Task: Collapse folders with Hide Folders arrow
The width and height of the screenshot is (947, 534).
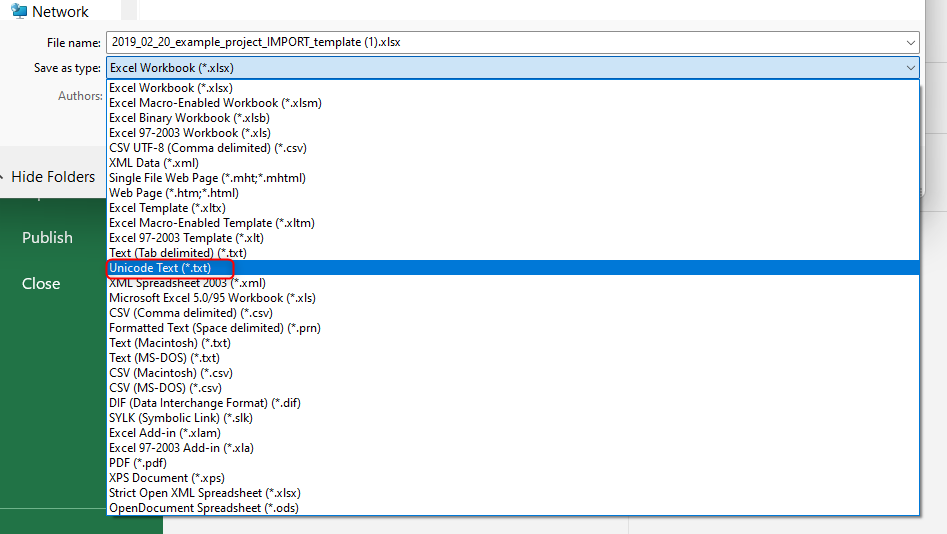Action: coord(3,177)
